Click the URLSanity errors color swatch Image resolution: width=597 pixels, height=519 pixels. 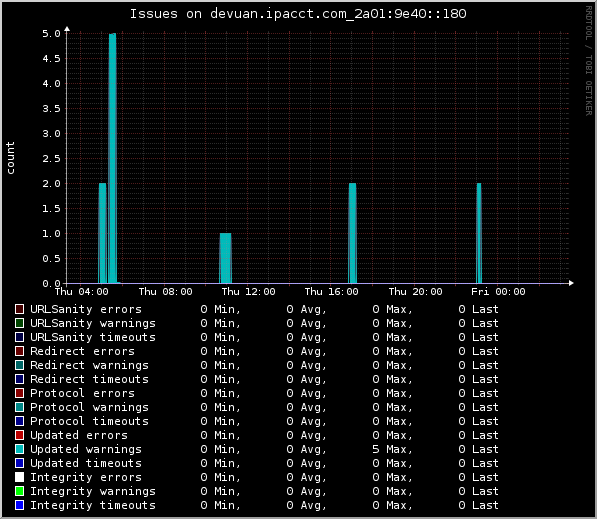19,309
